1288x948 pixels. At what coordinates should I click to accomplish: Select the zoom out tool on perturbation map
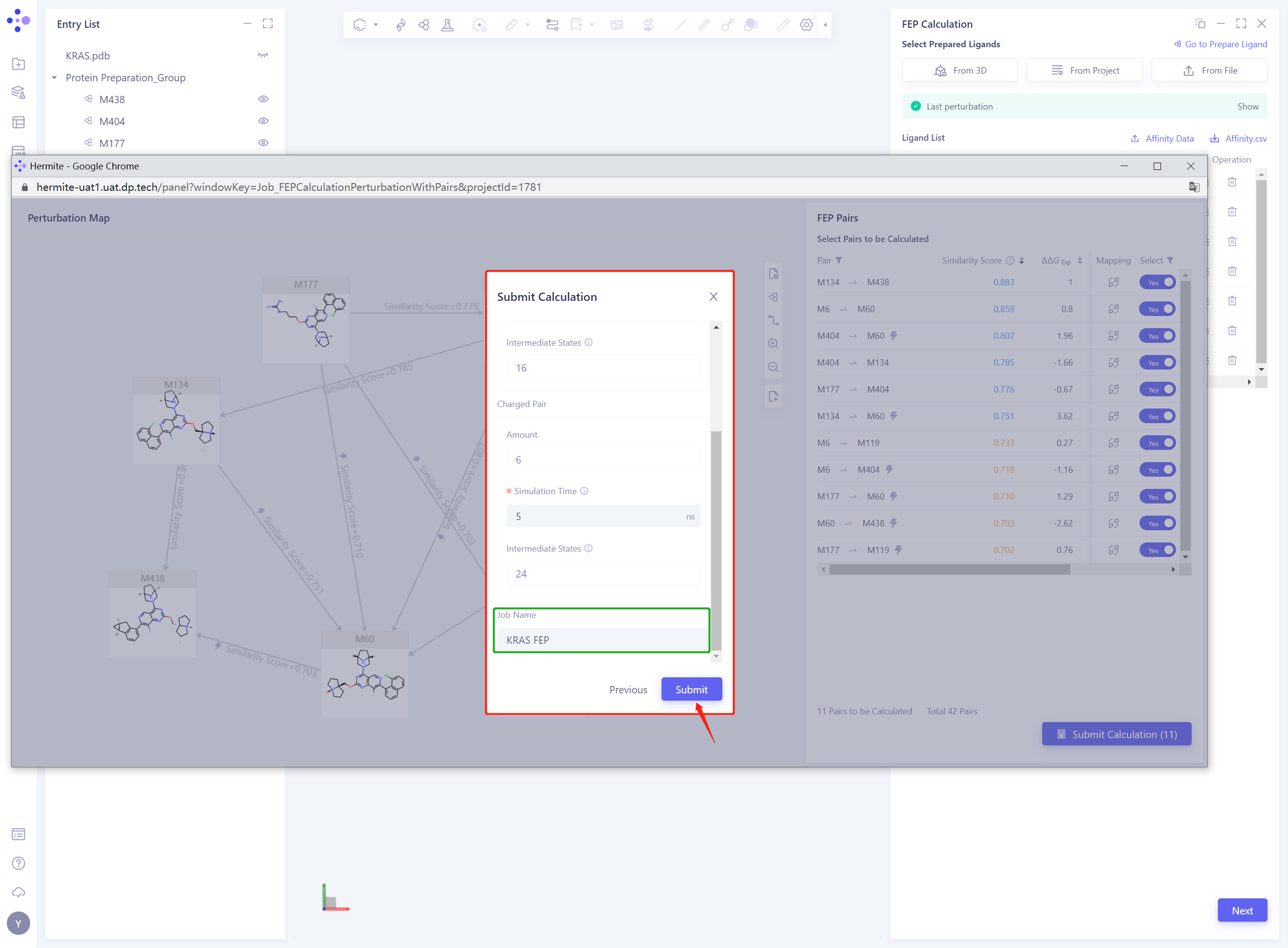(x=773, y=367)
